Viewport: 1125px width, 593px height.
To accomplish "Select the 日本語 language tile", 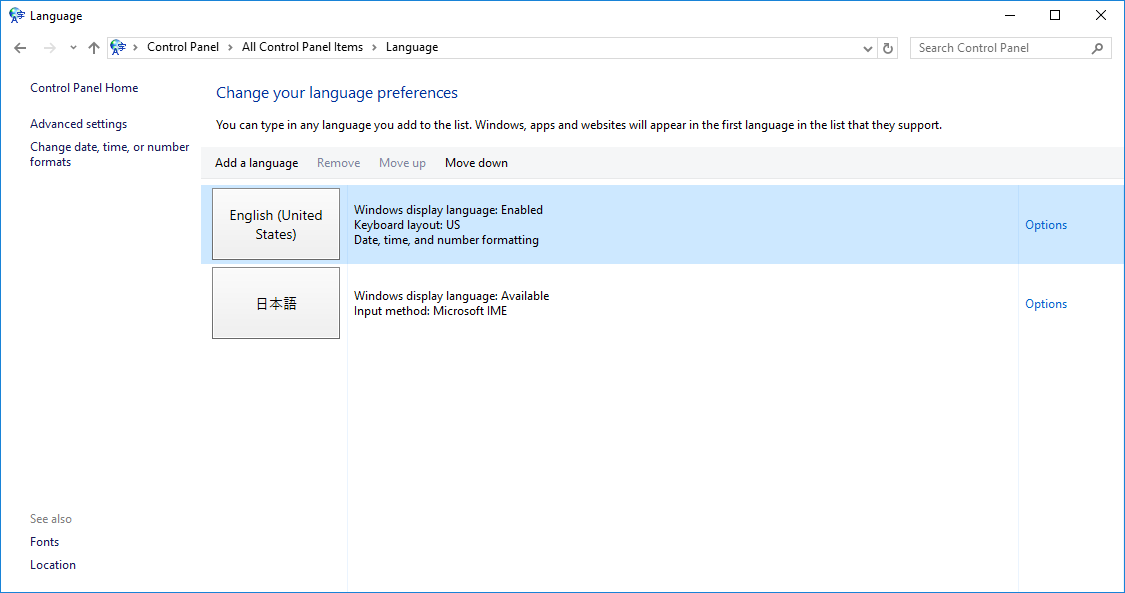I will [276, 304].
